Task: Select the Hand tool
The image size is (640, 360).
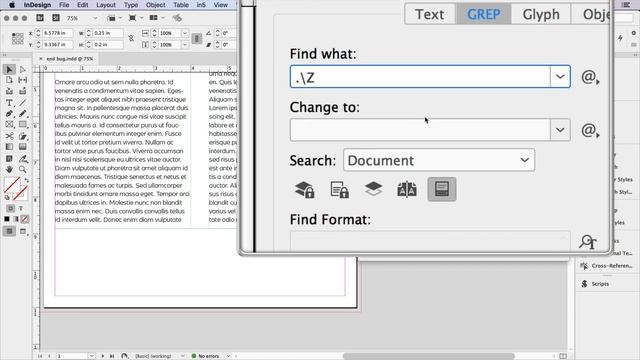Action: tap(10, 169)
